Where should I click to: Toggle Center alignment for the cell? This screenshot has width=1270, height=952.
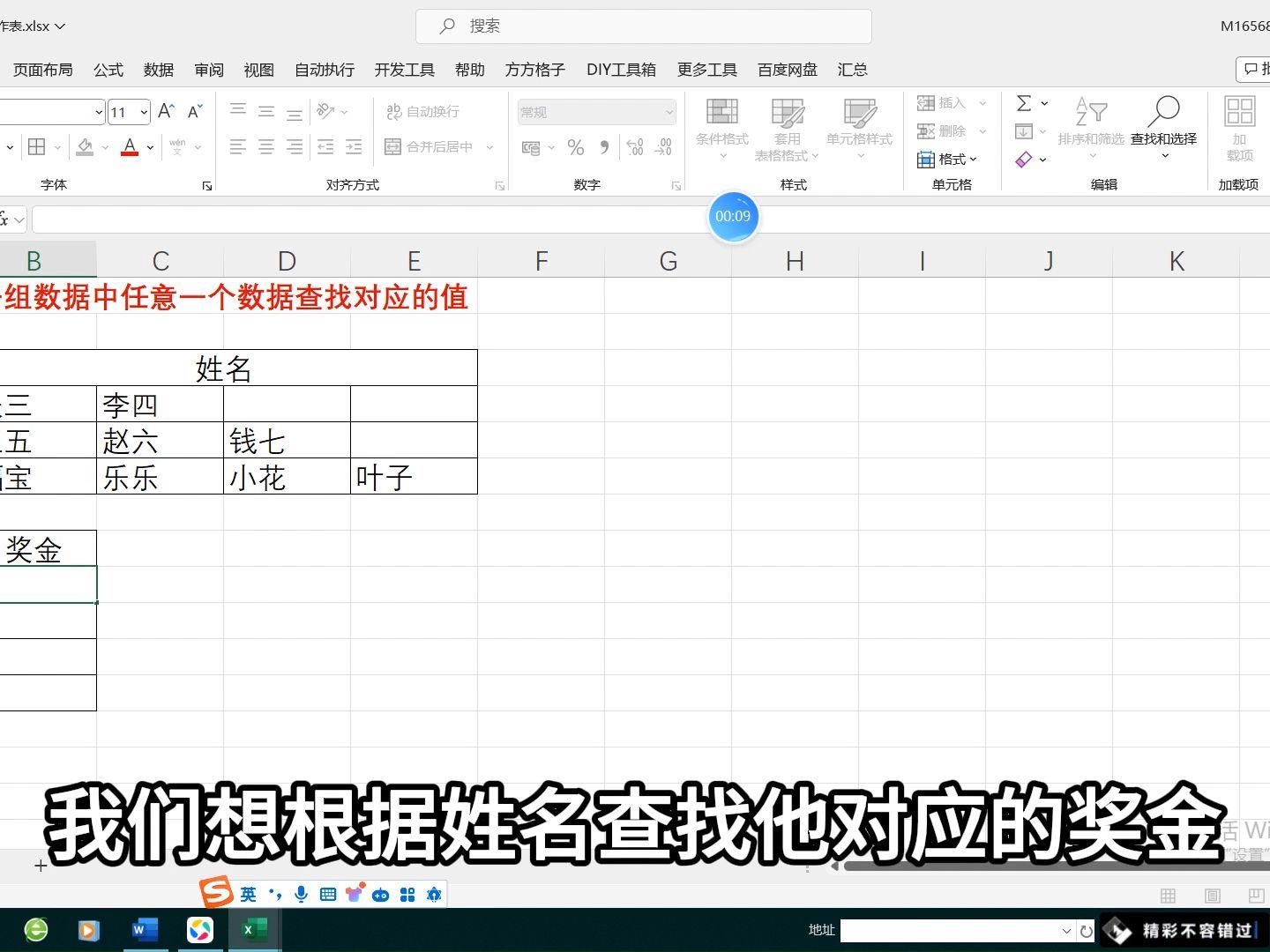tap(265, 146)
